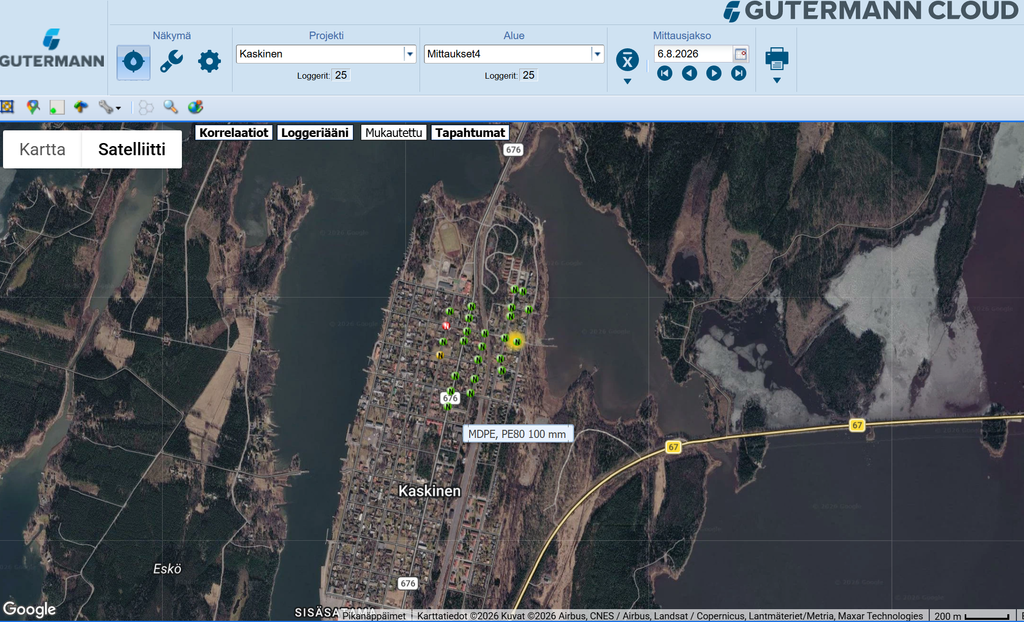Select the Satelliitti map type
The width and height of the screenshot is (1024, 622).
click(132, 149)
